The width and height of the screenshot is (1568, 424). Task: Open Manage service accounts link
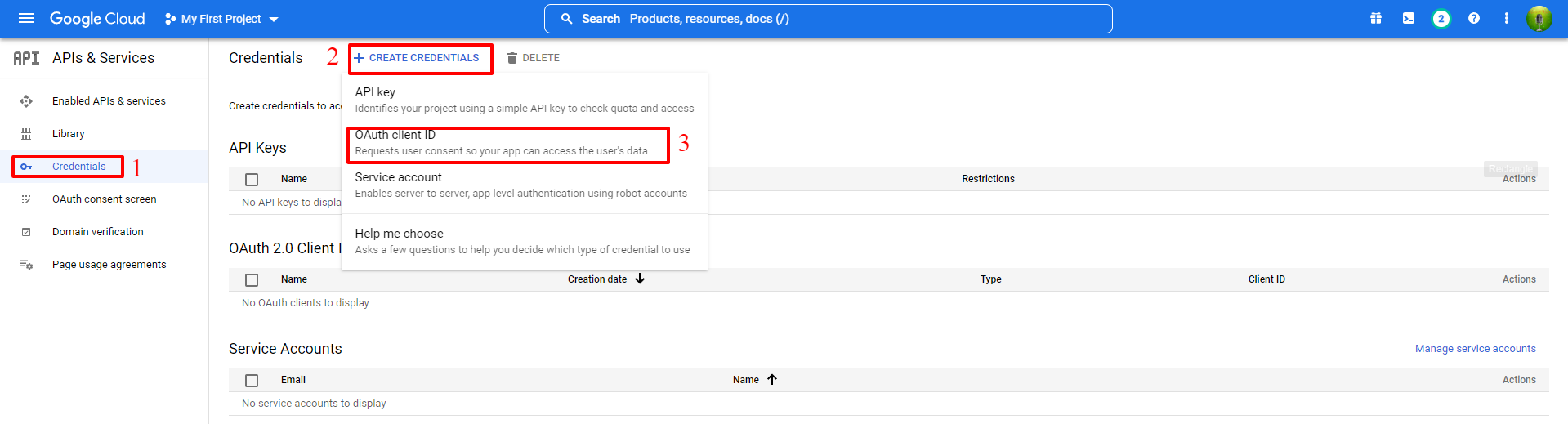click(x=1476, y=349)
